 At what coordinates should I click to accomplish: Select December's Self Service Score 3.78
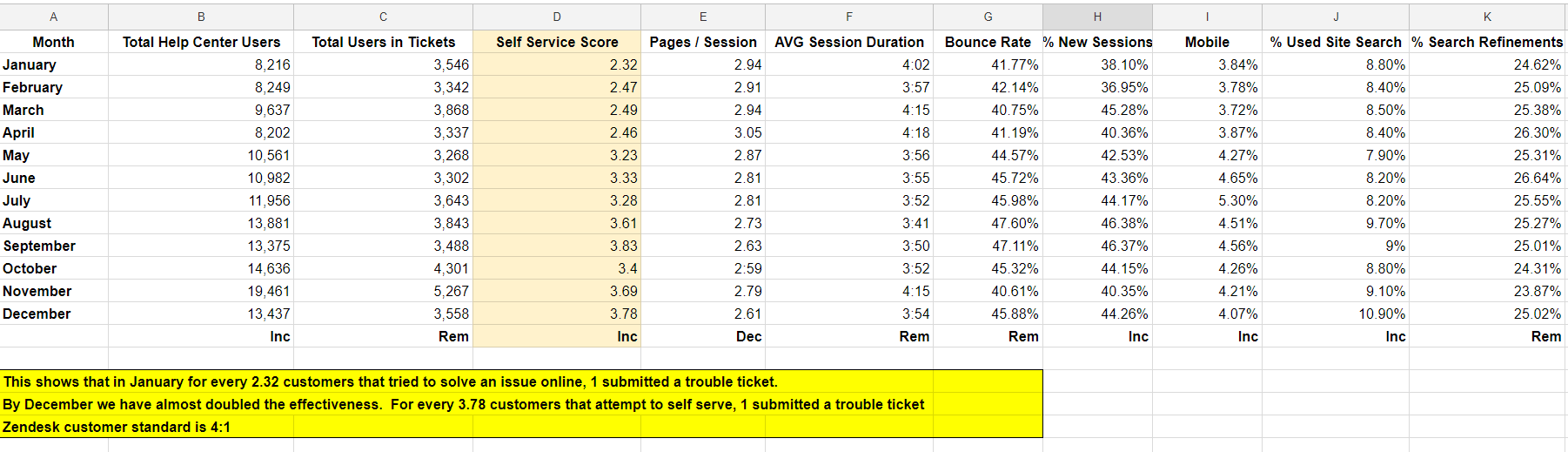coord(557,314)
